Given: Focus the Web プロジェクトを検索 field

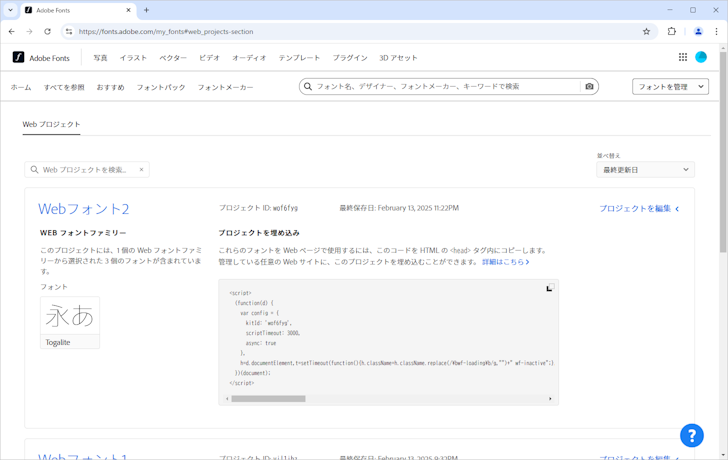Looking at the screenshot, I should tap(86, 169).
